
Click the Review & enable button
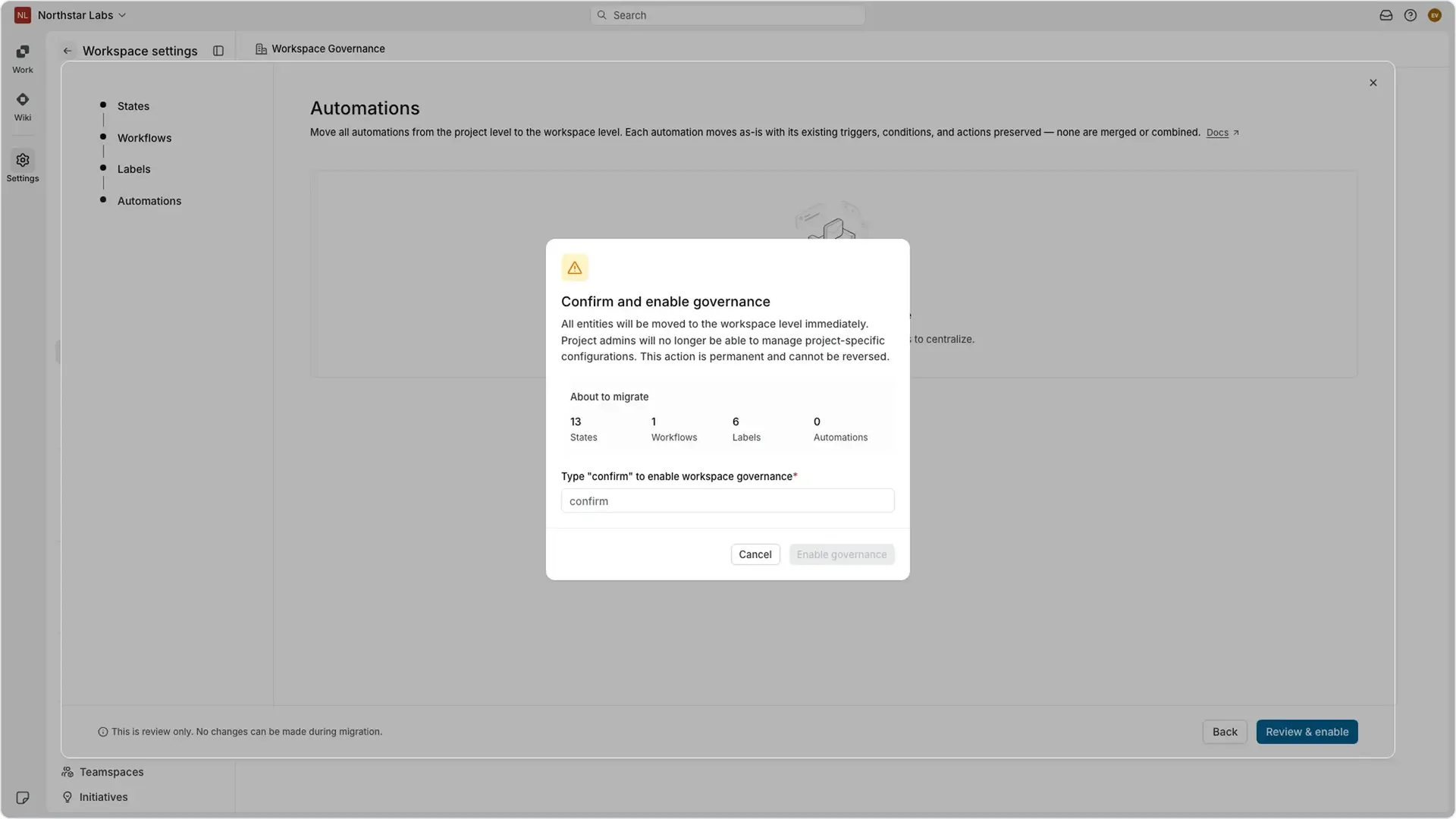tap(1307, 732)
